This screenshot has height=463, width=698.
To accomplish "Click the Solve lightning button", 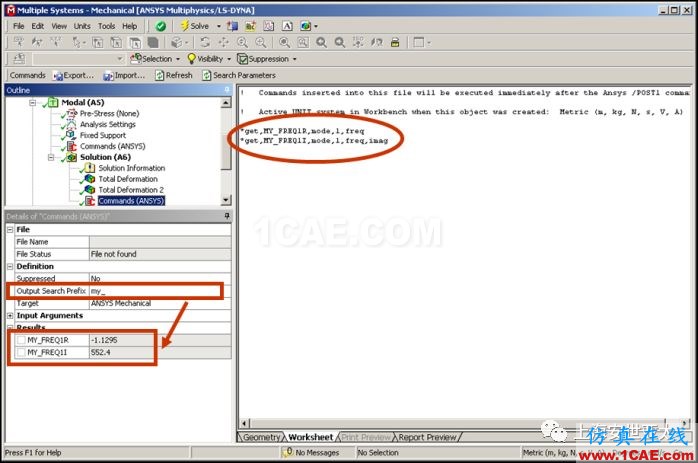I will (195, 26).
